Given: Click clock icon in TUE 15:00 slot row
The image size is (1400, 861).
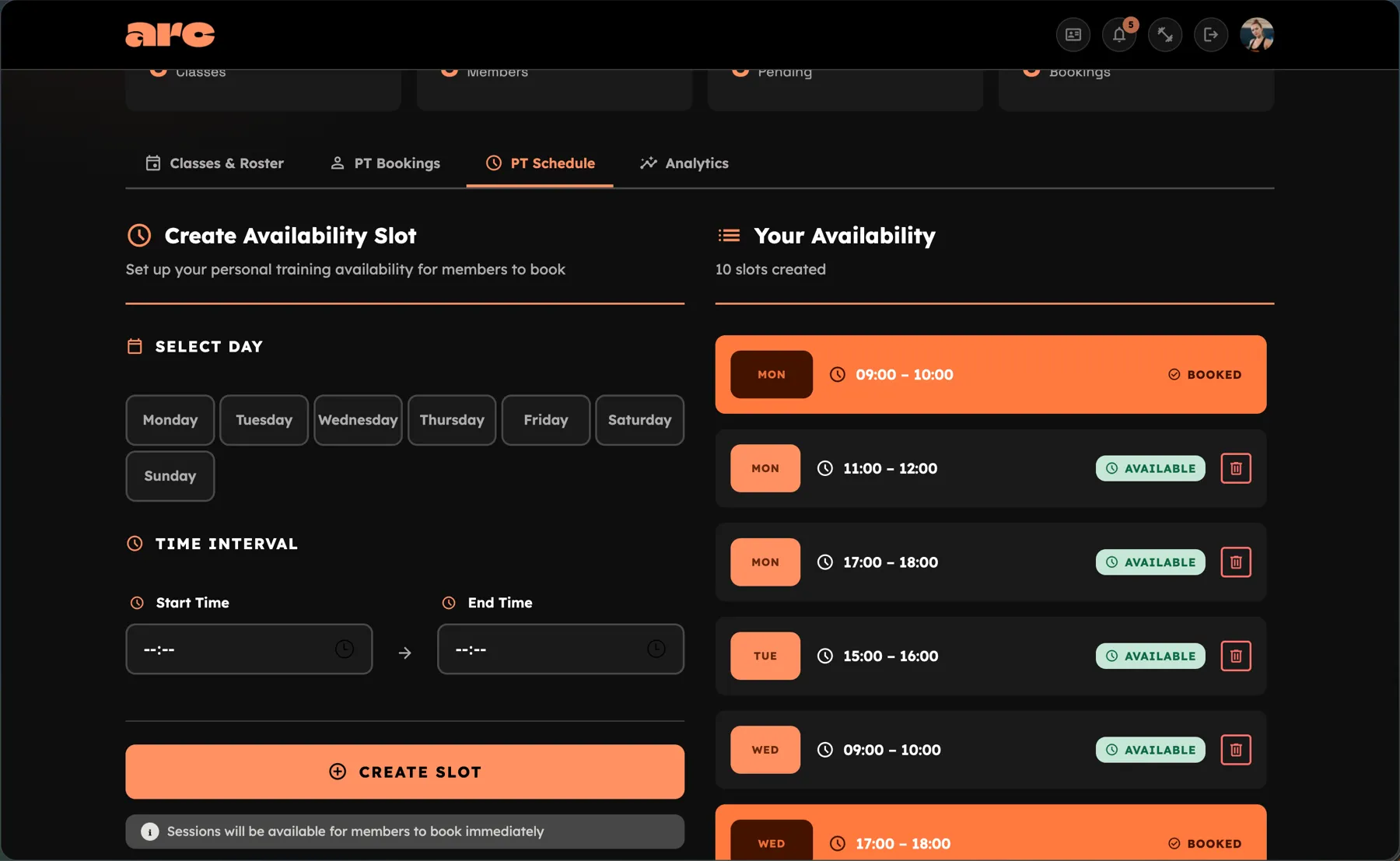Looking at the screenshot, I should click(825, 656).
